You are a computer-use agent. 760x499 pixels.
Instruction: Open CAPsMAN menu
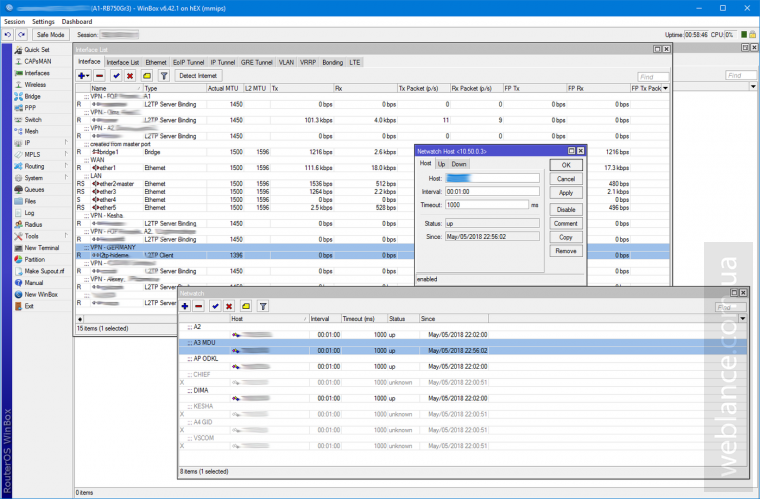pos(38,61)
